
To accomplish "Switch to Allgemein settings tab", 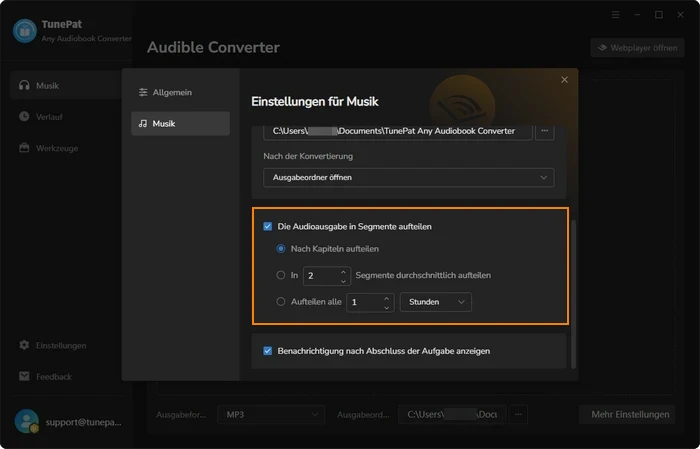I will (x=180, y=92).
